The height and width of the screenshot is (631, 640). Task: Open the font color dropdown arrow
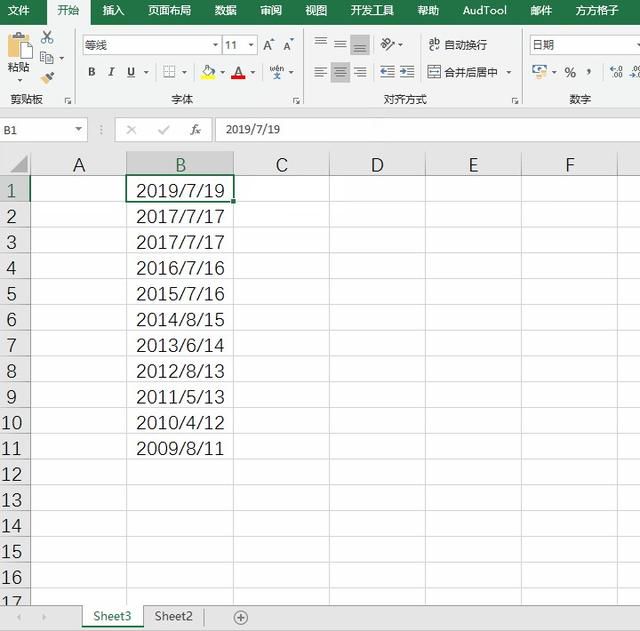click(x=253, y=72)
